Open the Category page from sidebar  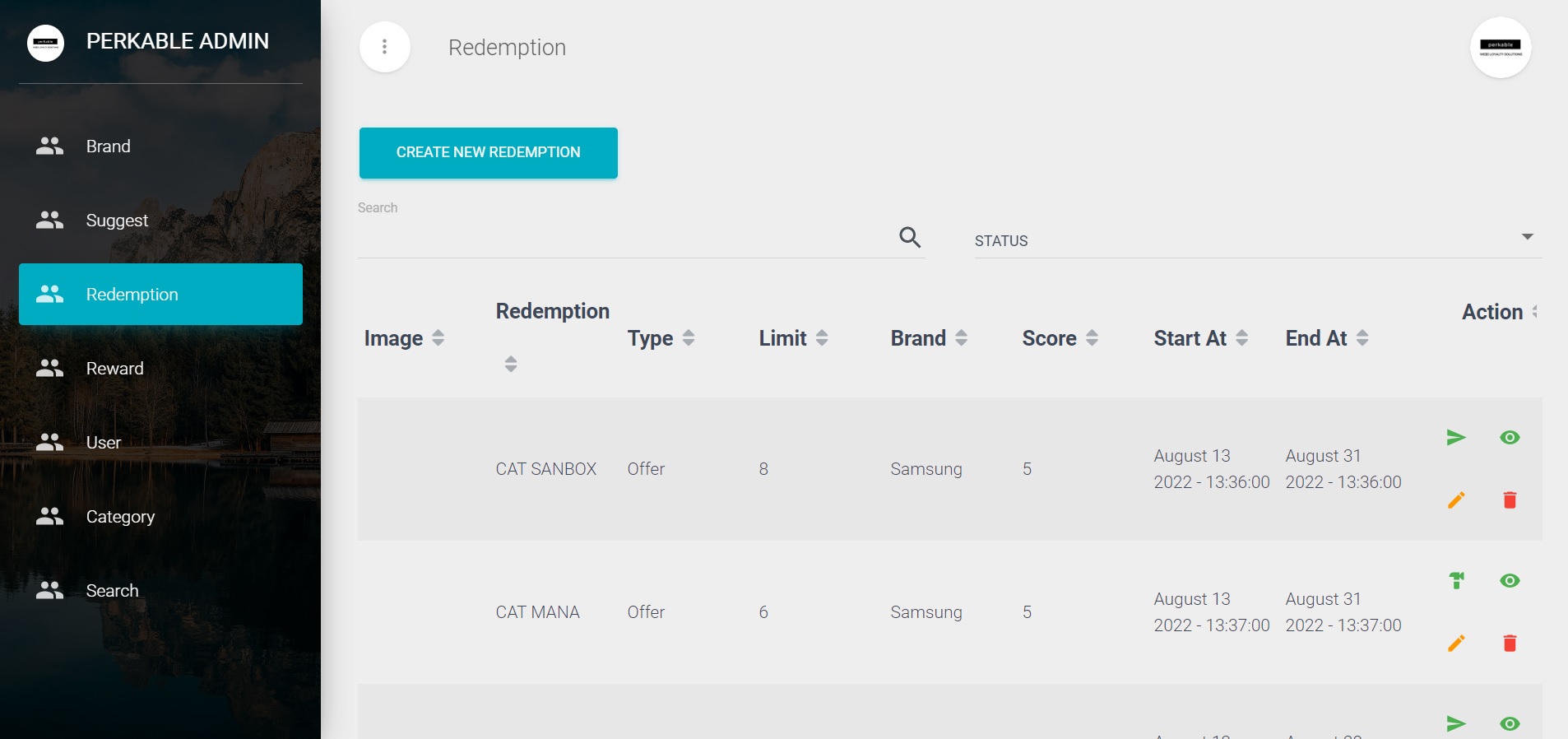point(120,517)
